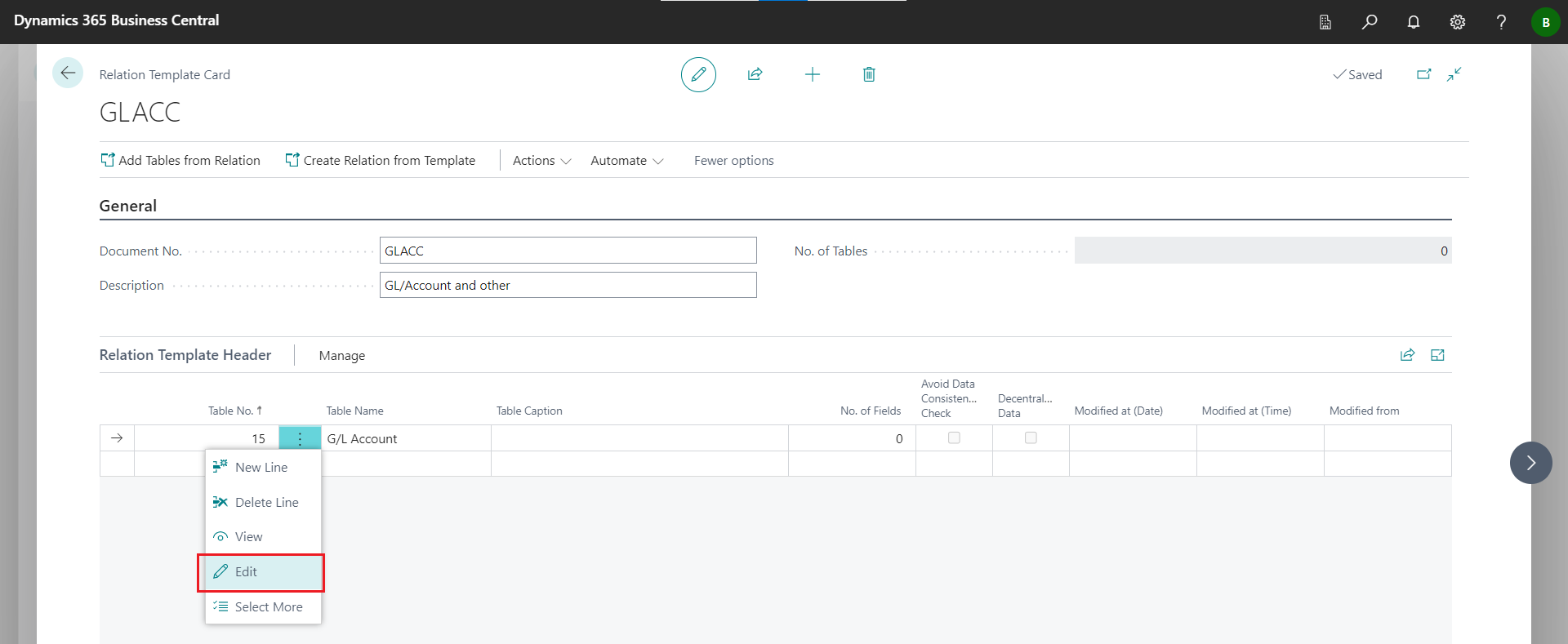Click the Modified from column header
1568x644 pixels.
1364,411
